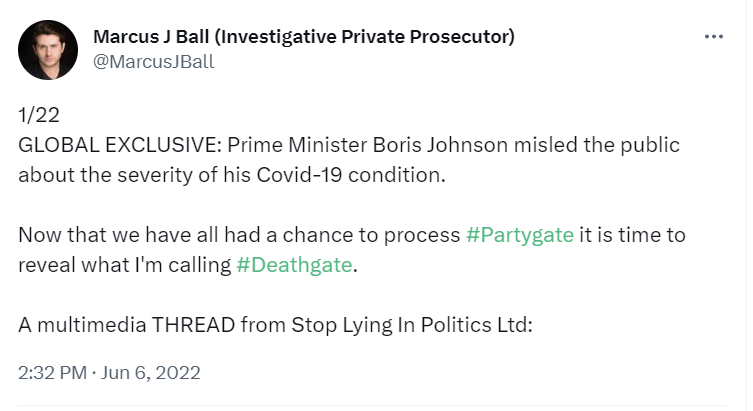Click the name Boris Johnson in tweet

[x=430, y=144]
